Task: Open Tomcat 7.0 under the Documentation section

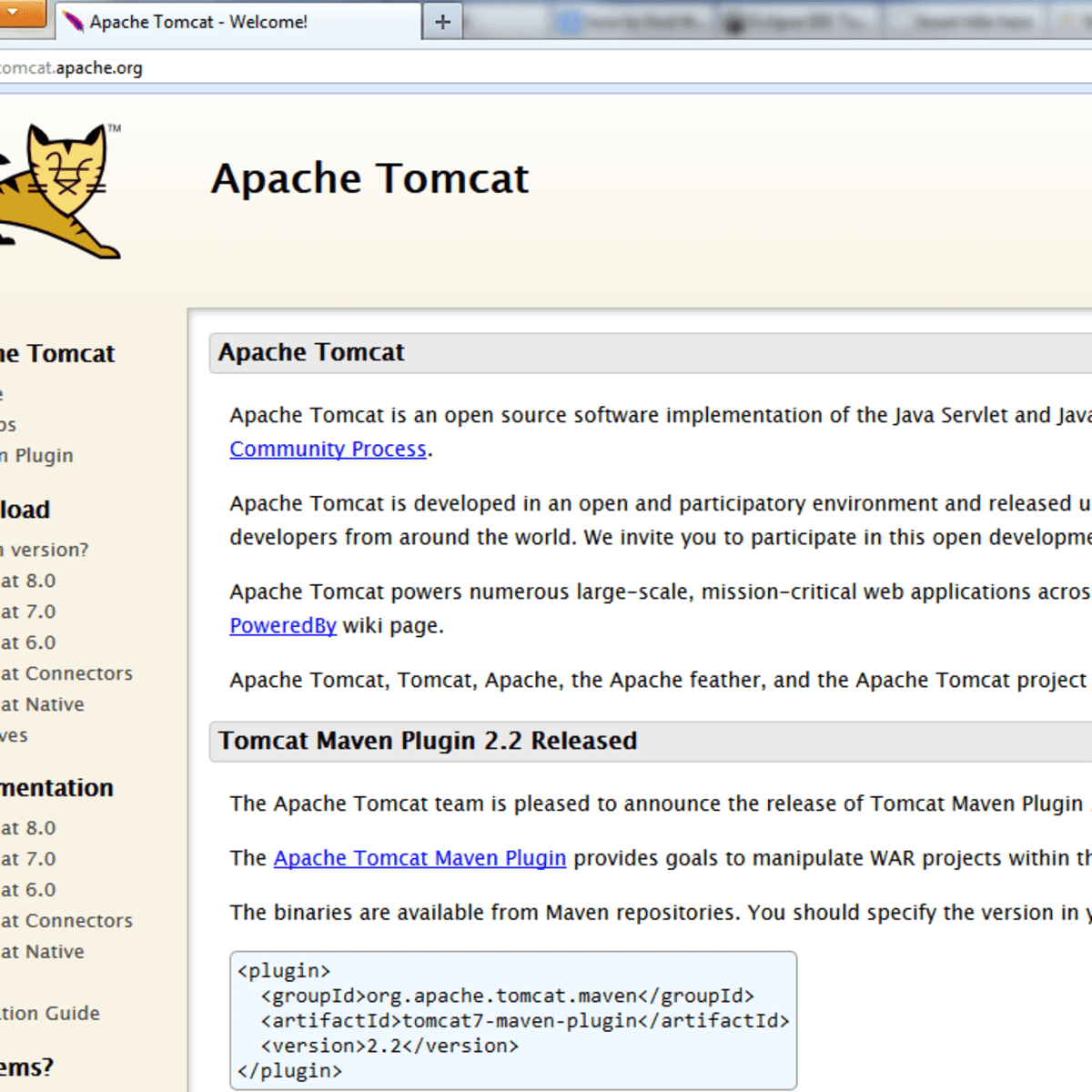Action: (28, 859)
